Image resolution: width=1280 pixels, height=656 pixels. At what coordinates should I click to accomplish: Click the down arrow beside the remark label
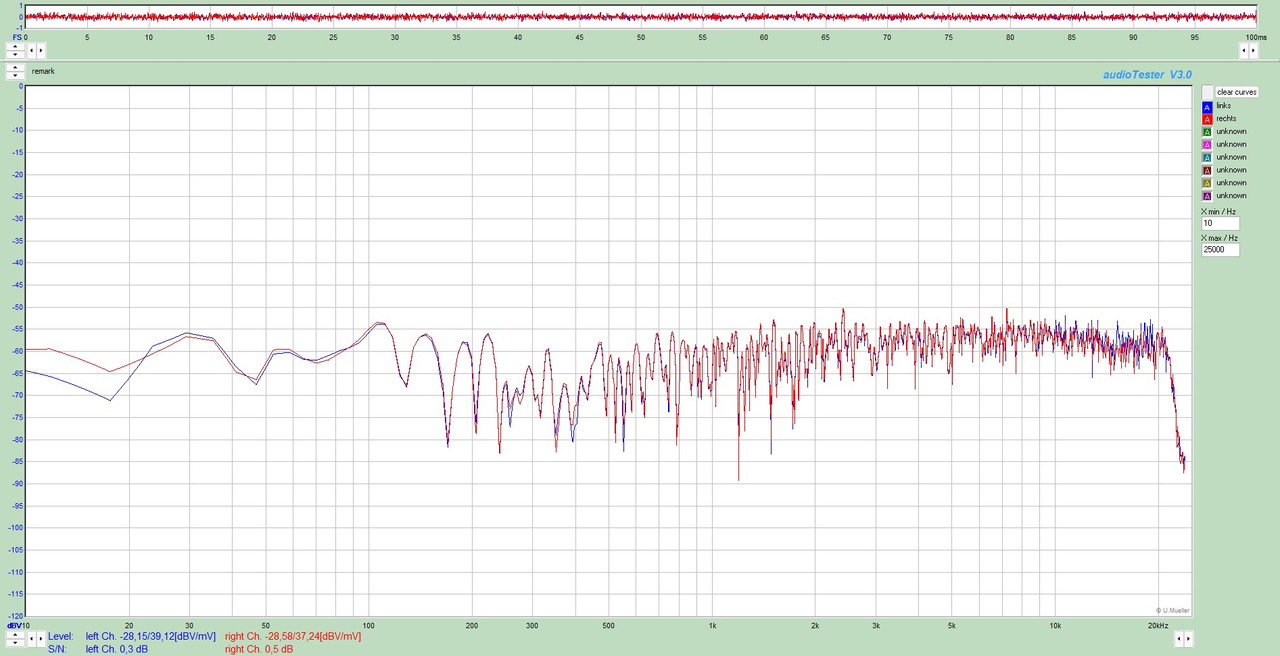[x=15, y=75]
